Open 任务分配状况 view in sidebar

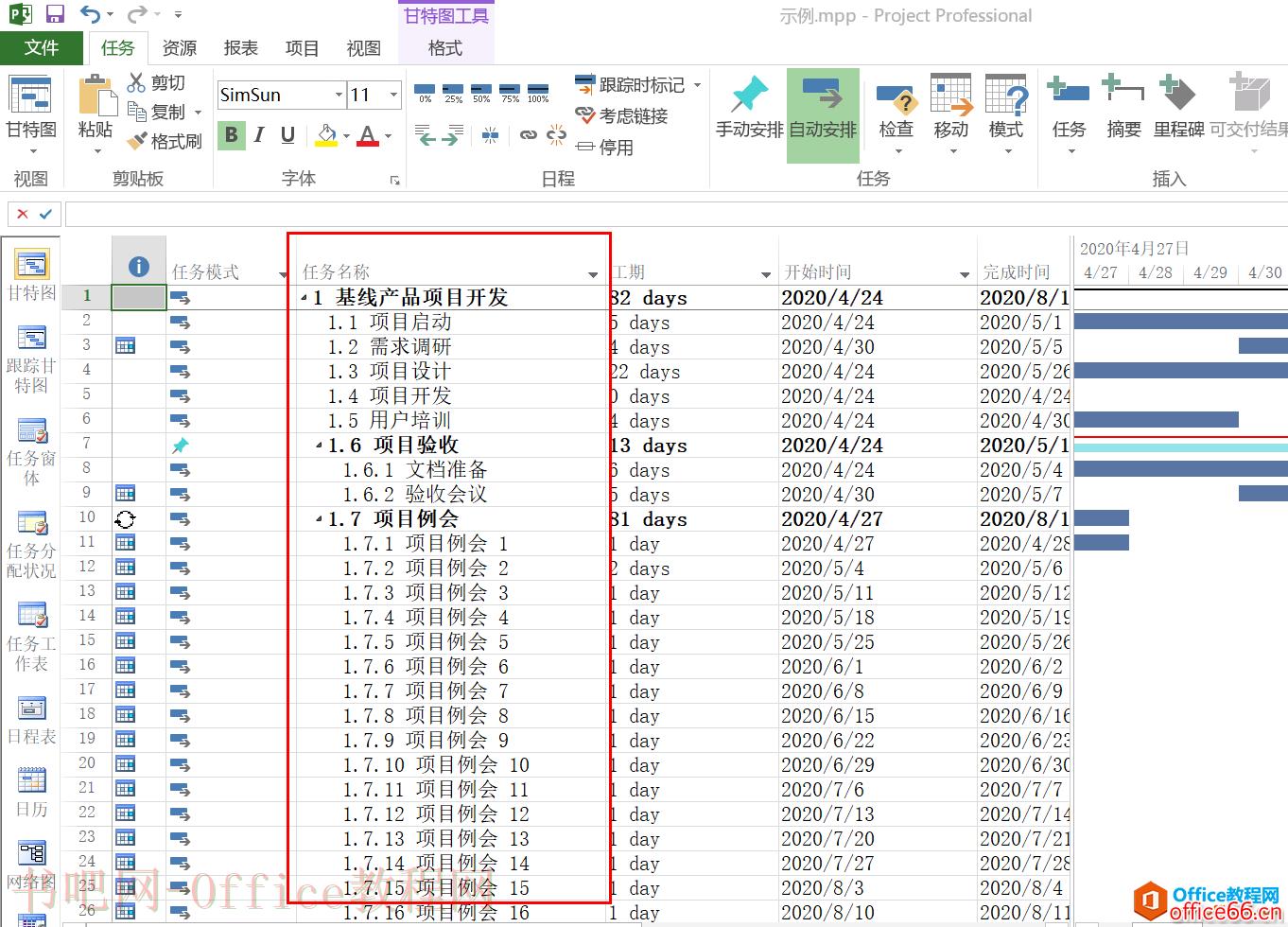[x=31, y=544]
